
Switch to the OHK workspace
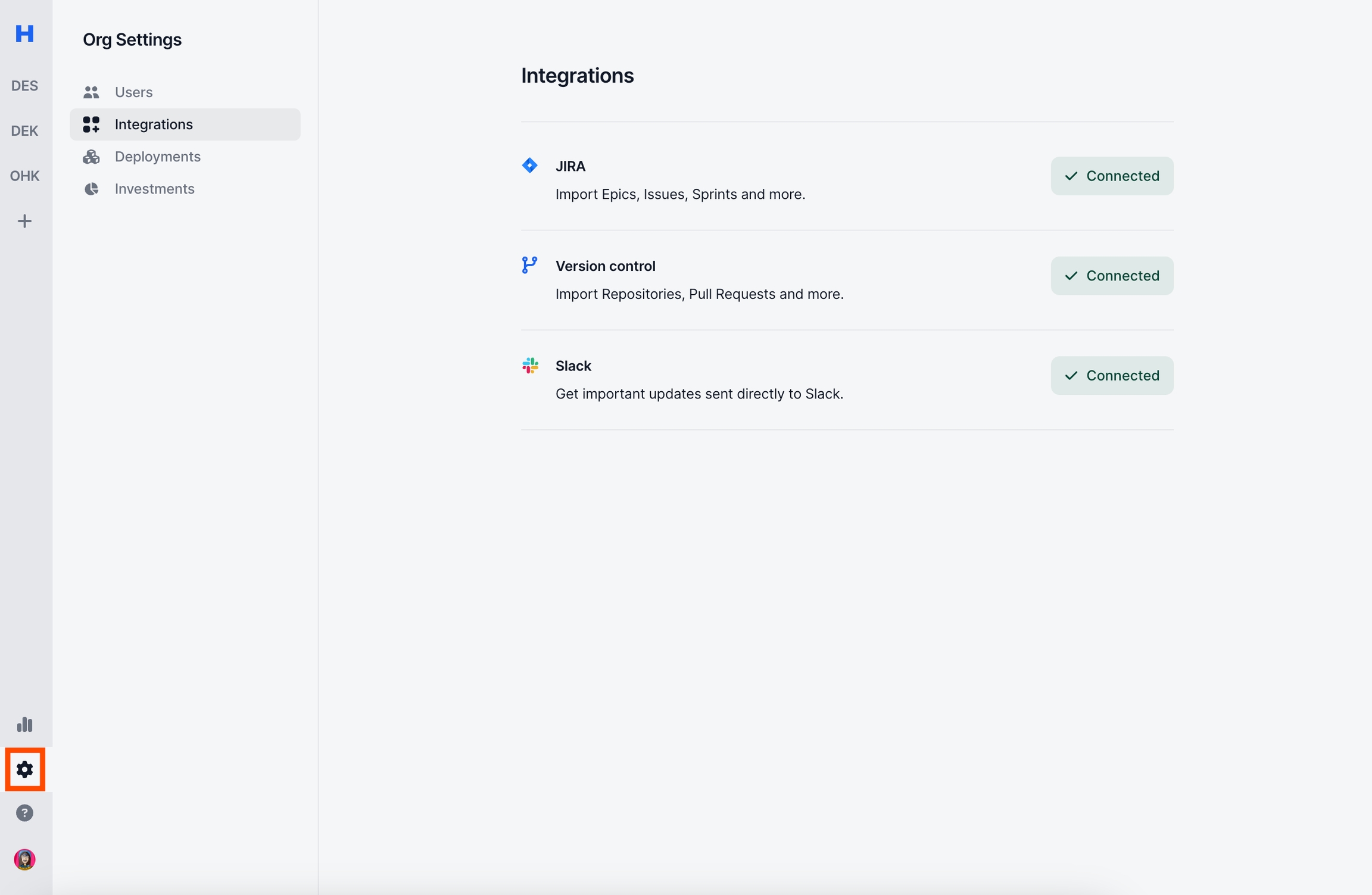click(x=24, y=176)
